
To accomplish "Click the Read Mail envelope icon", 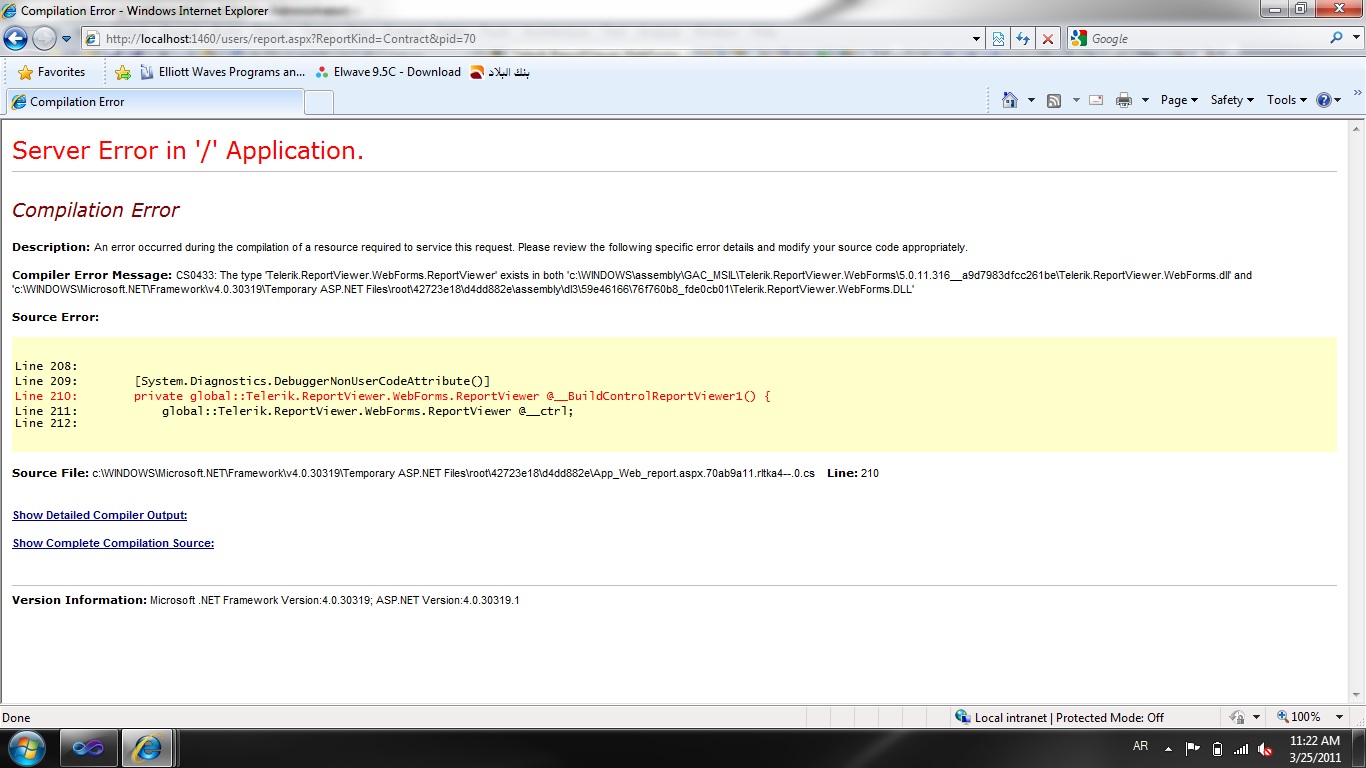I will 1096,100.
